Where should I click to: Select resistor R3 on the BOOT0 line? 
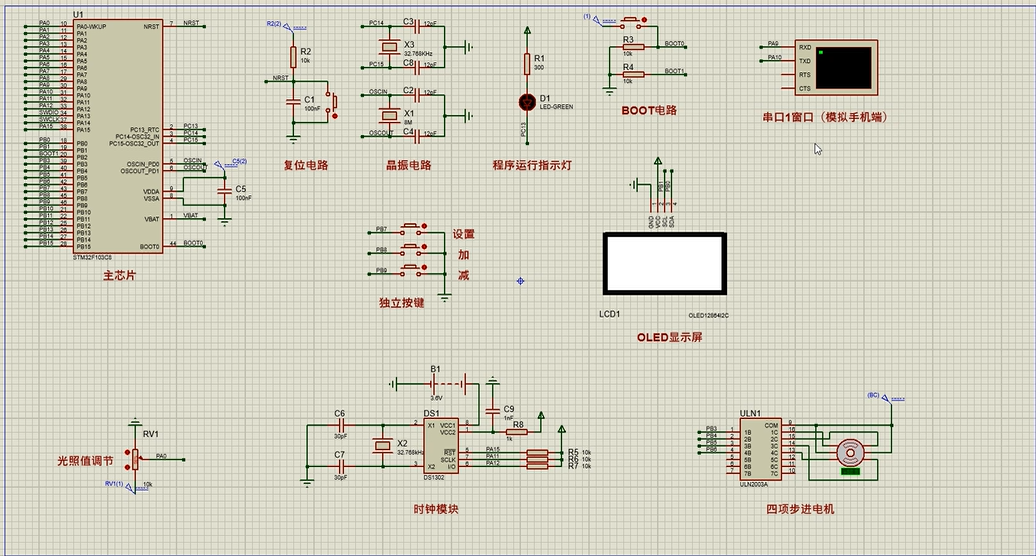(633, 47)
